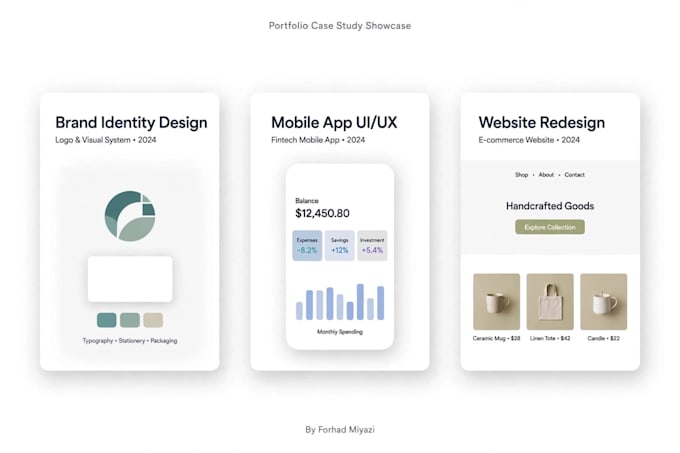Open the About nav link
Screen dimensions: 680x453
click(x=546, y=175)
